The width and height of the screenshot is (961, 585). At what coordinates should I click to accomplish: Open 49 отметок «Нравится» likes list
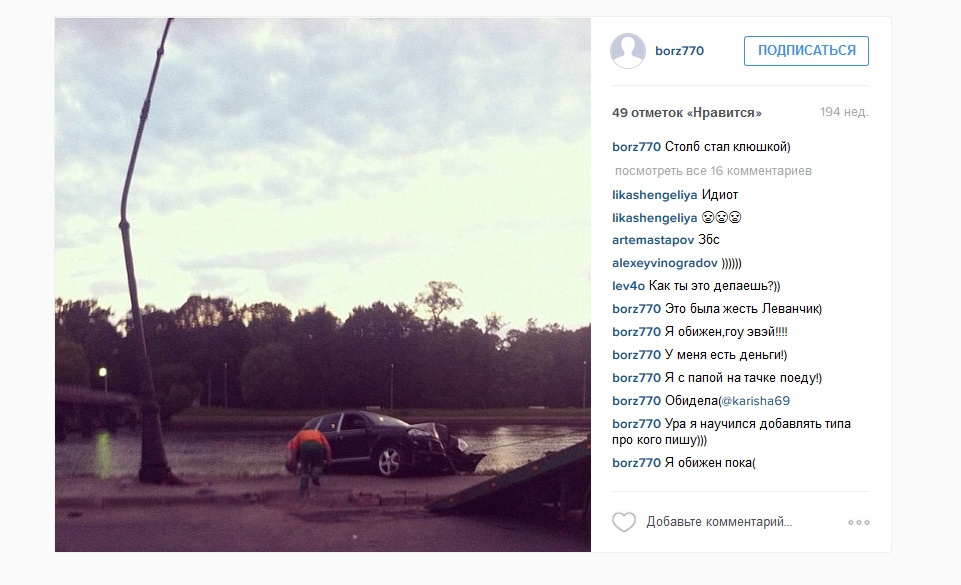pyautogui.click(x=686, y=113)
